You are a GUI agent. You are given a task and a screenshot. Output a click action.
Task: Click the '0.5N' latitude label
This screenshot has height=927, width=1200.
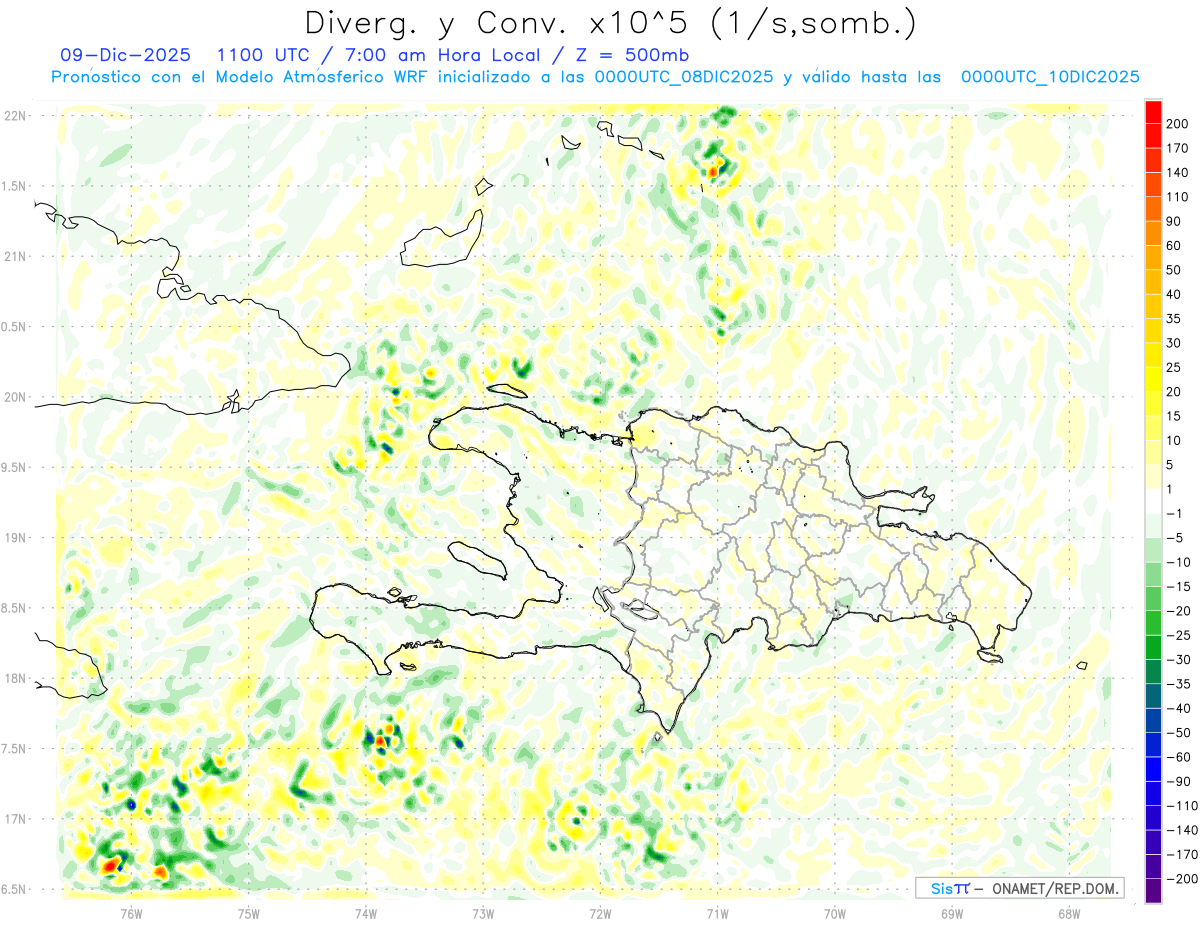15,327
